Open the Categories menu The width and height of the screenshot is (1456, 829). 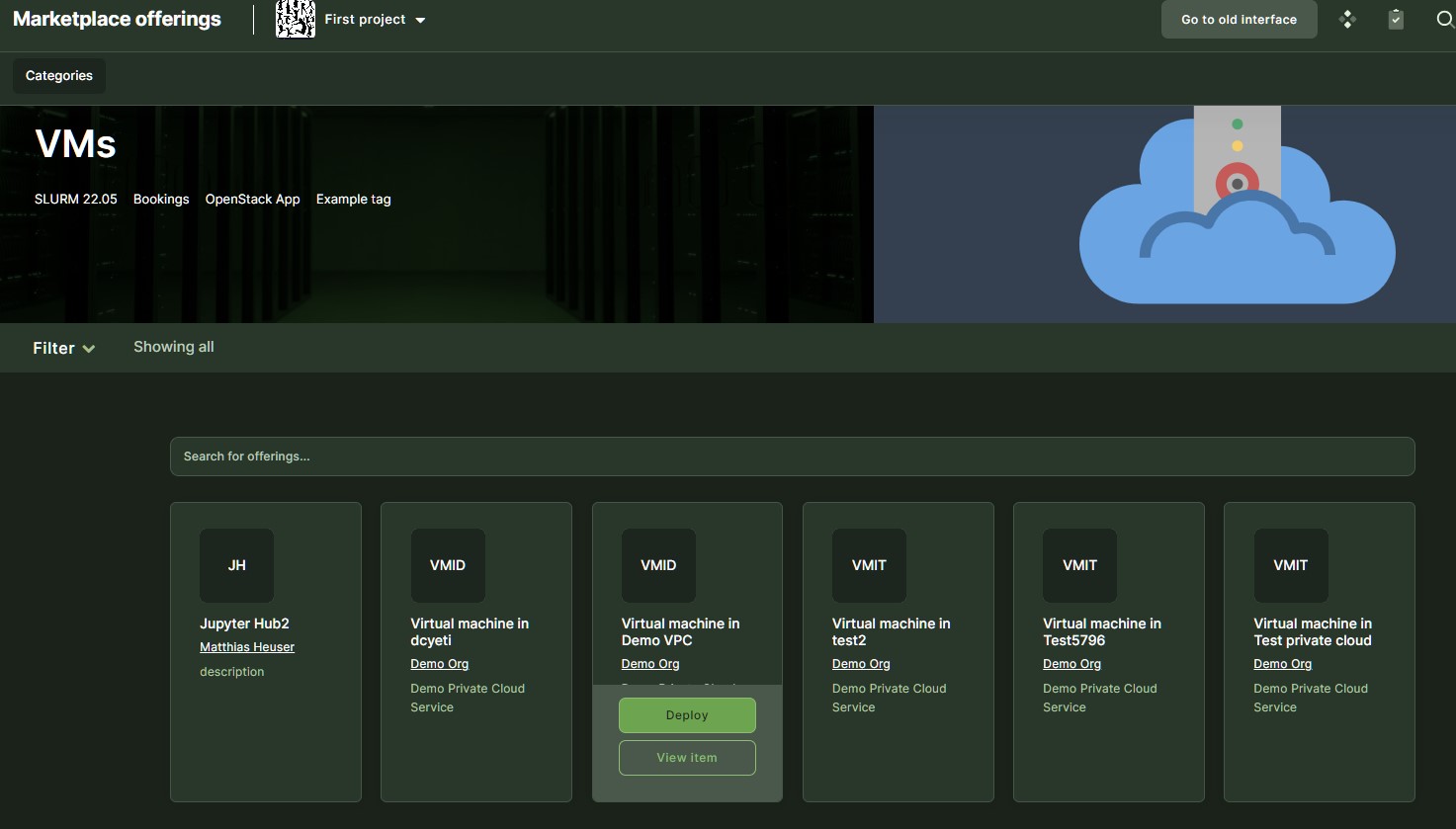click(59, 76)
